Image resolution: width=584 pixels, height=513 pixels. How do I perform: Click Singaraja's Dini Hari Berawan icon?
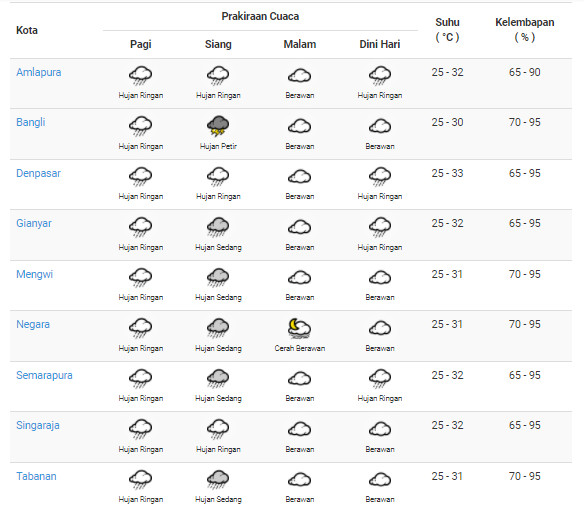[x=380, y=429]
